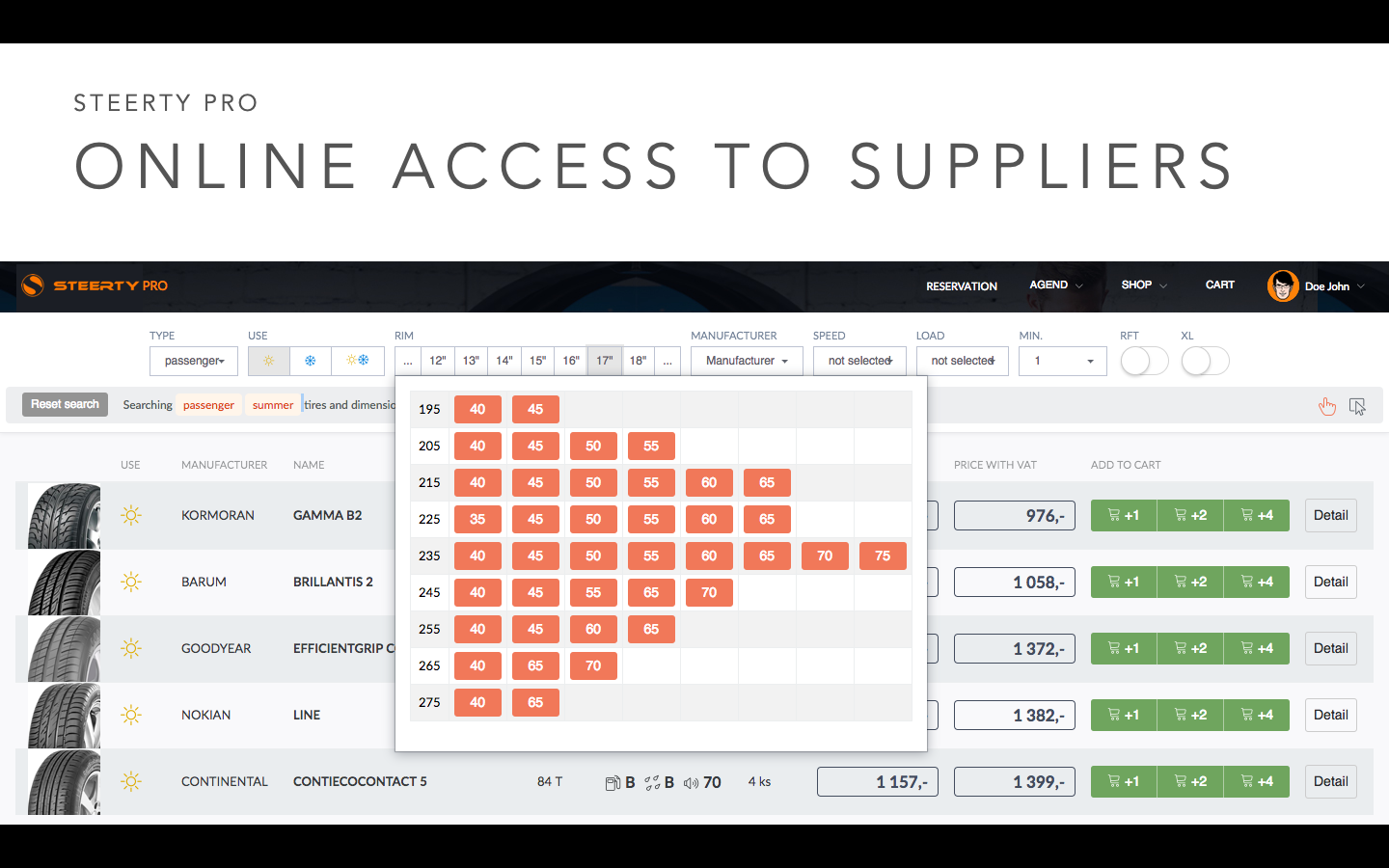
Task: Enable the XL switch
Action: pyautogui.click(x=1205, y=362)
